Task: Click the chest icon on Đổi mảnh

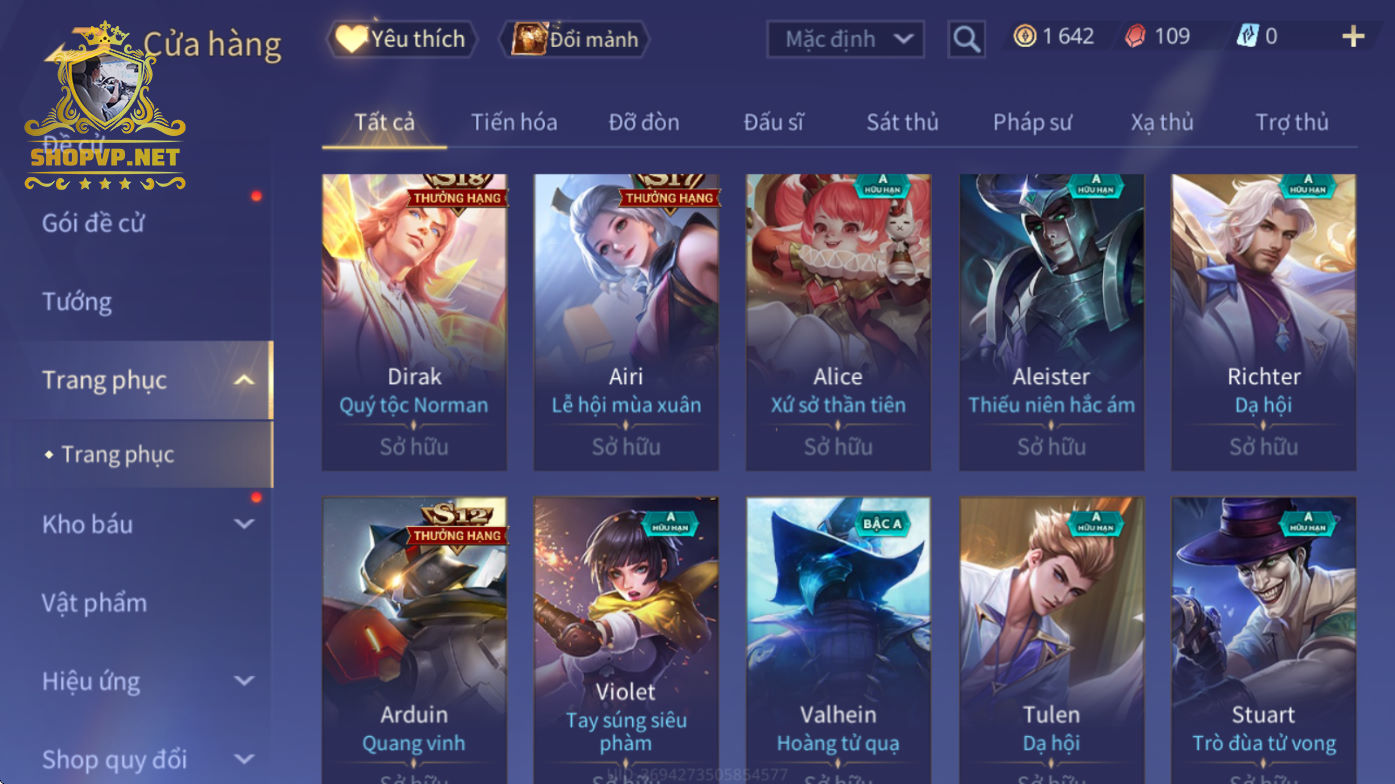Action: (529, 39)
